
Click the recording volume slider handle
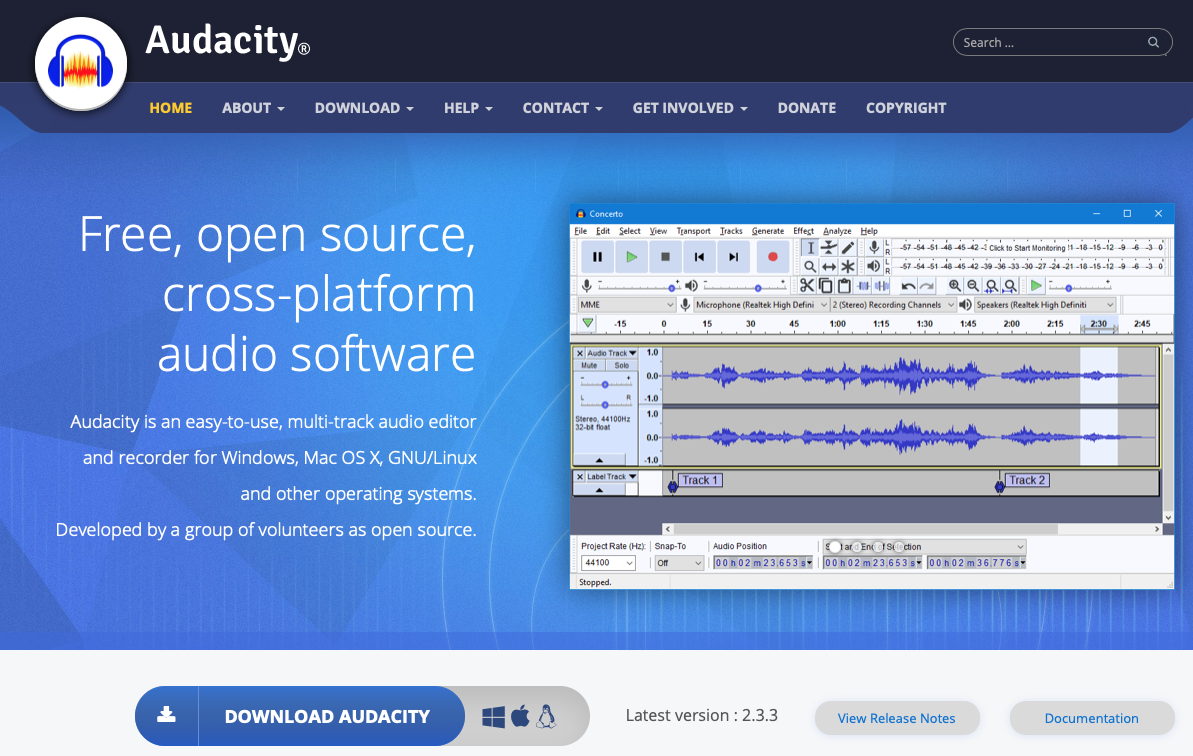[672, 288]
